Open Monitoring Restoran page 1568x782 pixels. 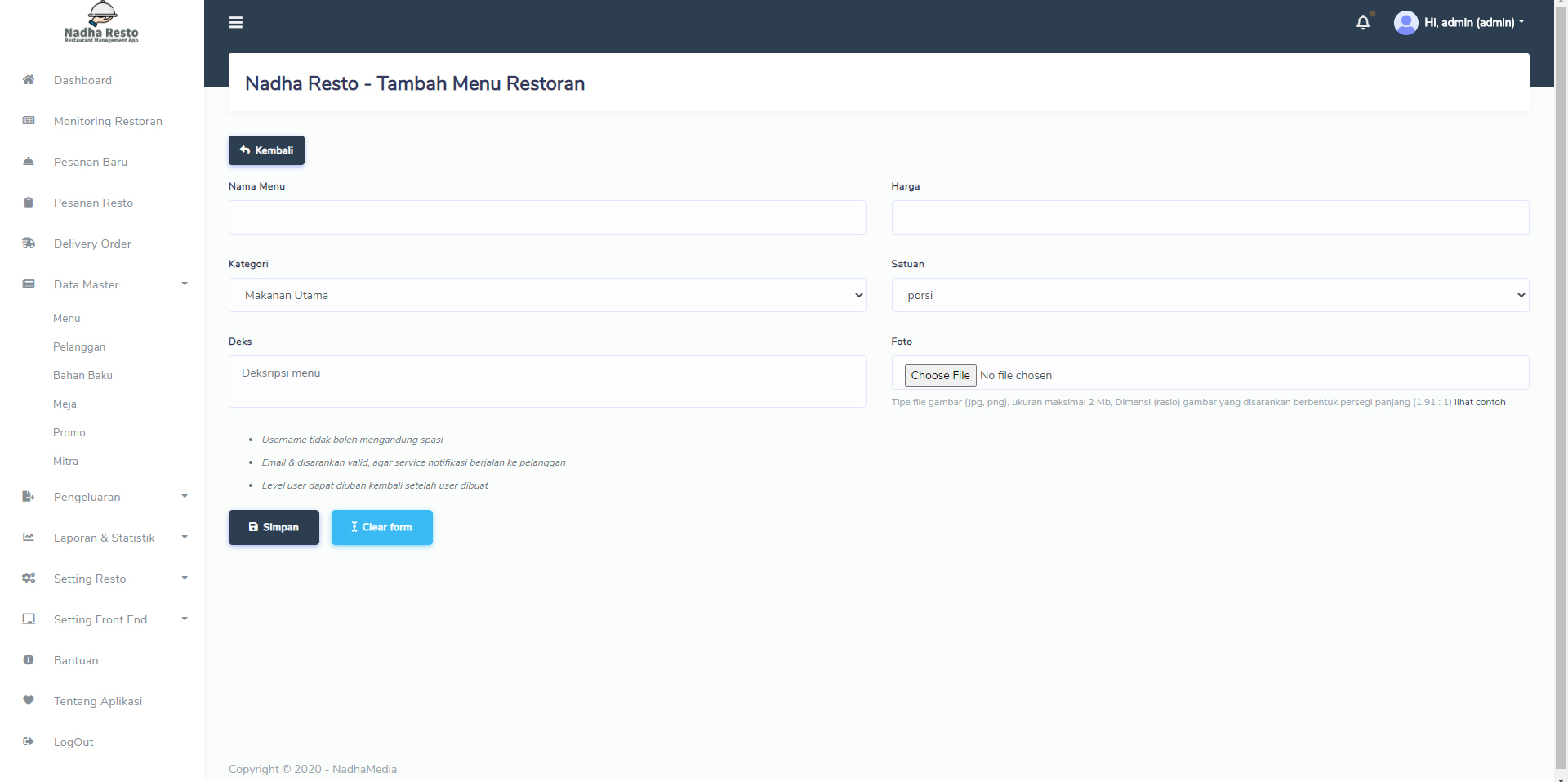tap(108, 121)
